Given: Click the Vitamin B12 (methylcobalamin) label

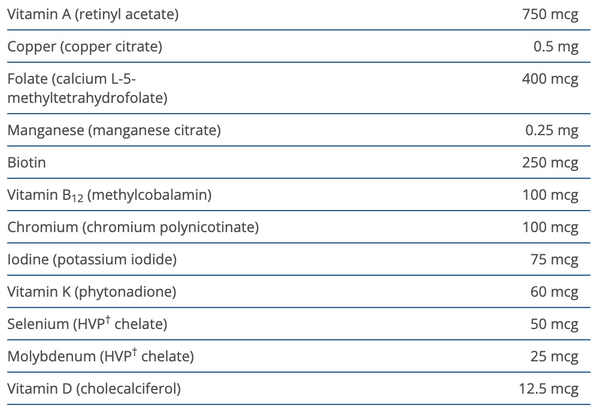Looking at the screenshot, I should (x=108, y=194).
